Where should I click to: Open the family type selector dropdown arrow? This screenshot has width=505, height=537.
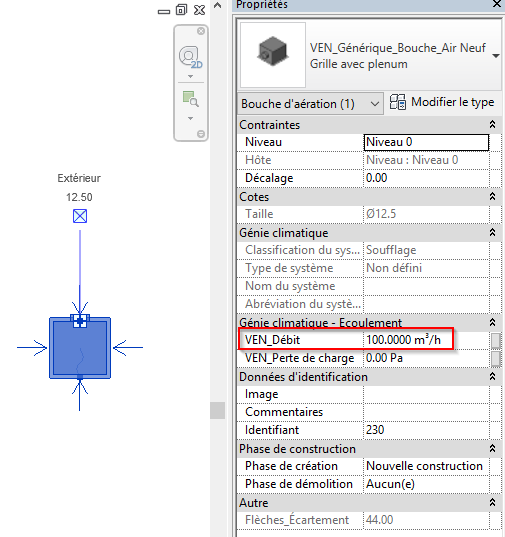click(x=496, y=56)
